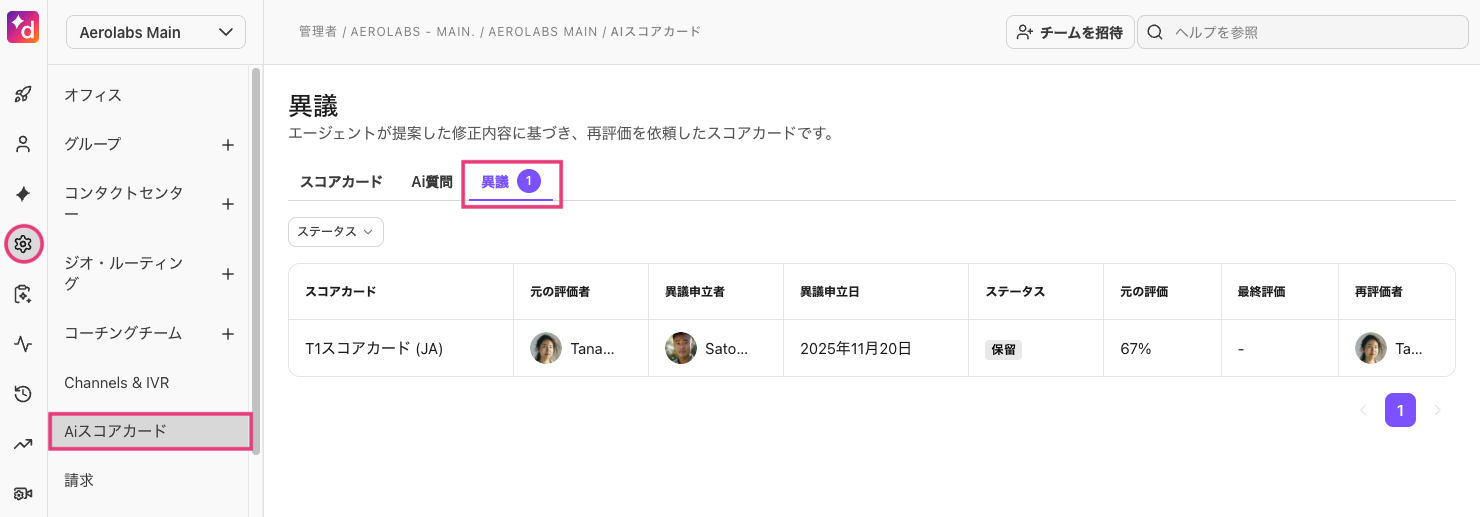This screenshot has height=517, width=1480.
Task: Click the 67% original score cell
Action: pyautogui.click(x=1135, y=349)
